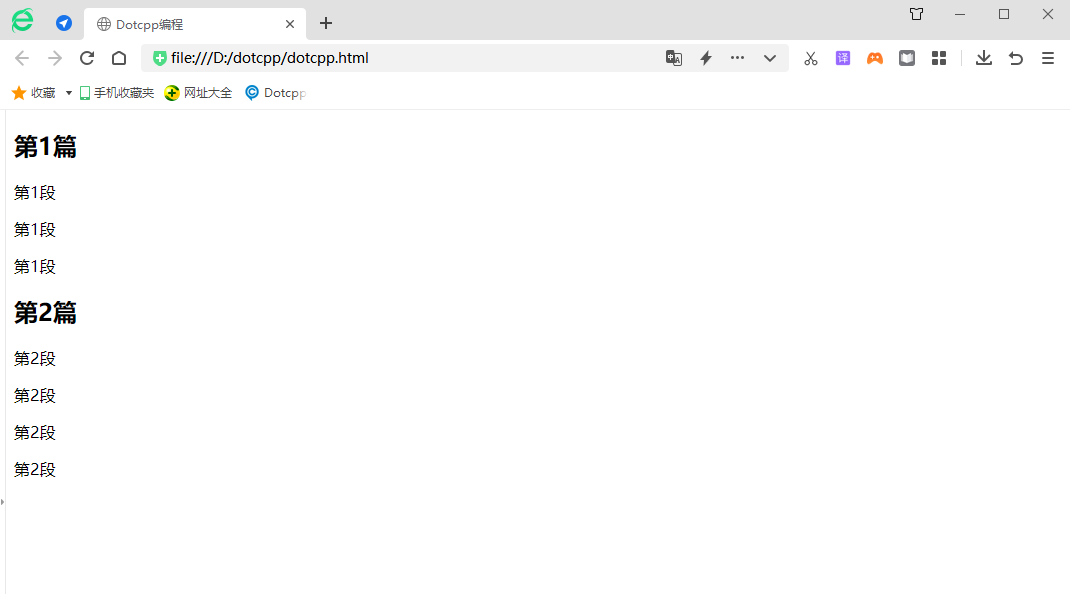Open the browser skin shirt icon
This screenshot has width=1070, height=594.
click(916, 14)
